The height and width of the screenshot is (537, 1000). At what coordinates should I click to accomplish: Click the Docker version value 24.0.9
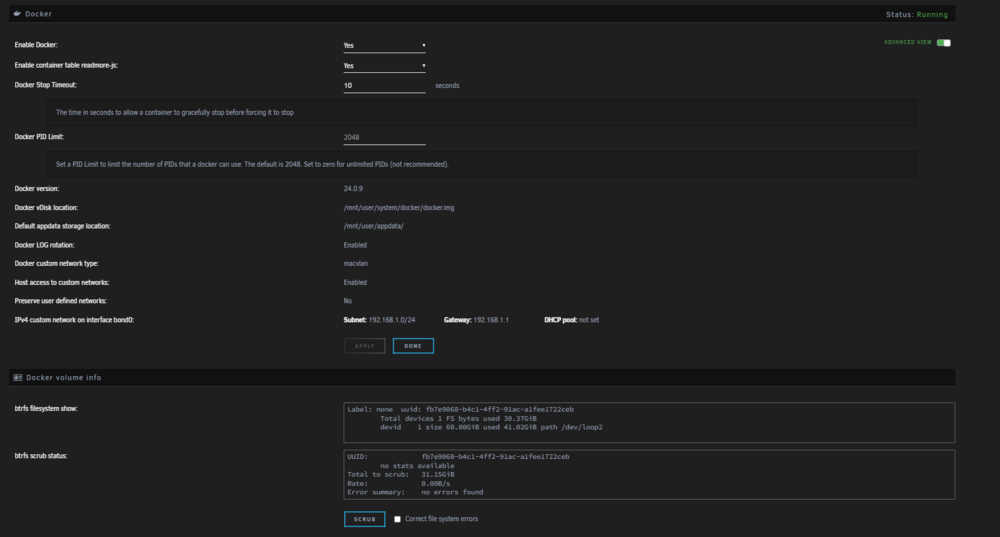pyautogui.click(x=353, y=189)
